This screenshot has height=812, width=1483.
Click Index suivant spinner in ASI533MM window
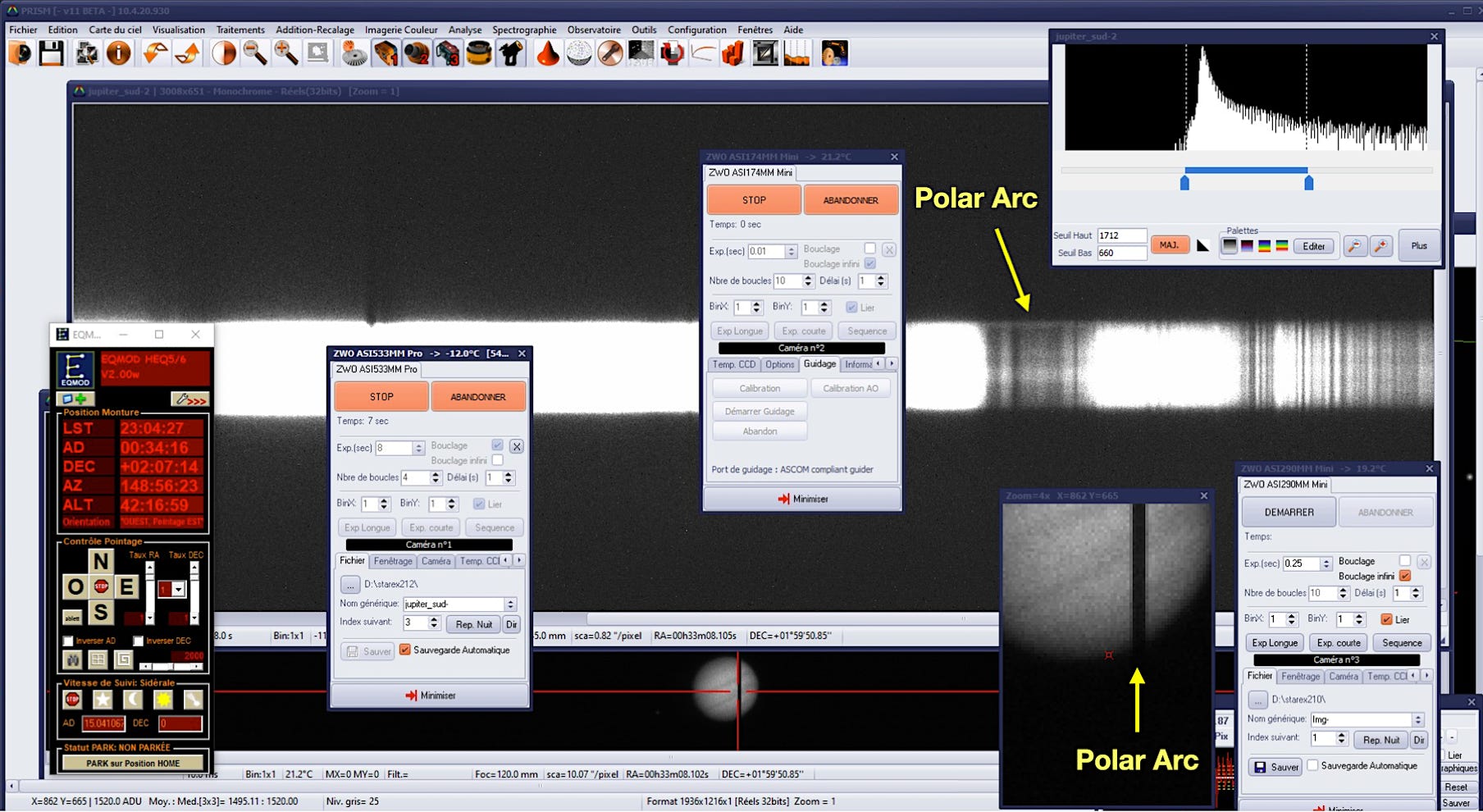435,623
